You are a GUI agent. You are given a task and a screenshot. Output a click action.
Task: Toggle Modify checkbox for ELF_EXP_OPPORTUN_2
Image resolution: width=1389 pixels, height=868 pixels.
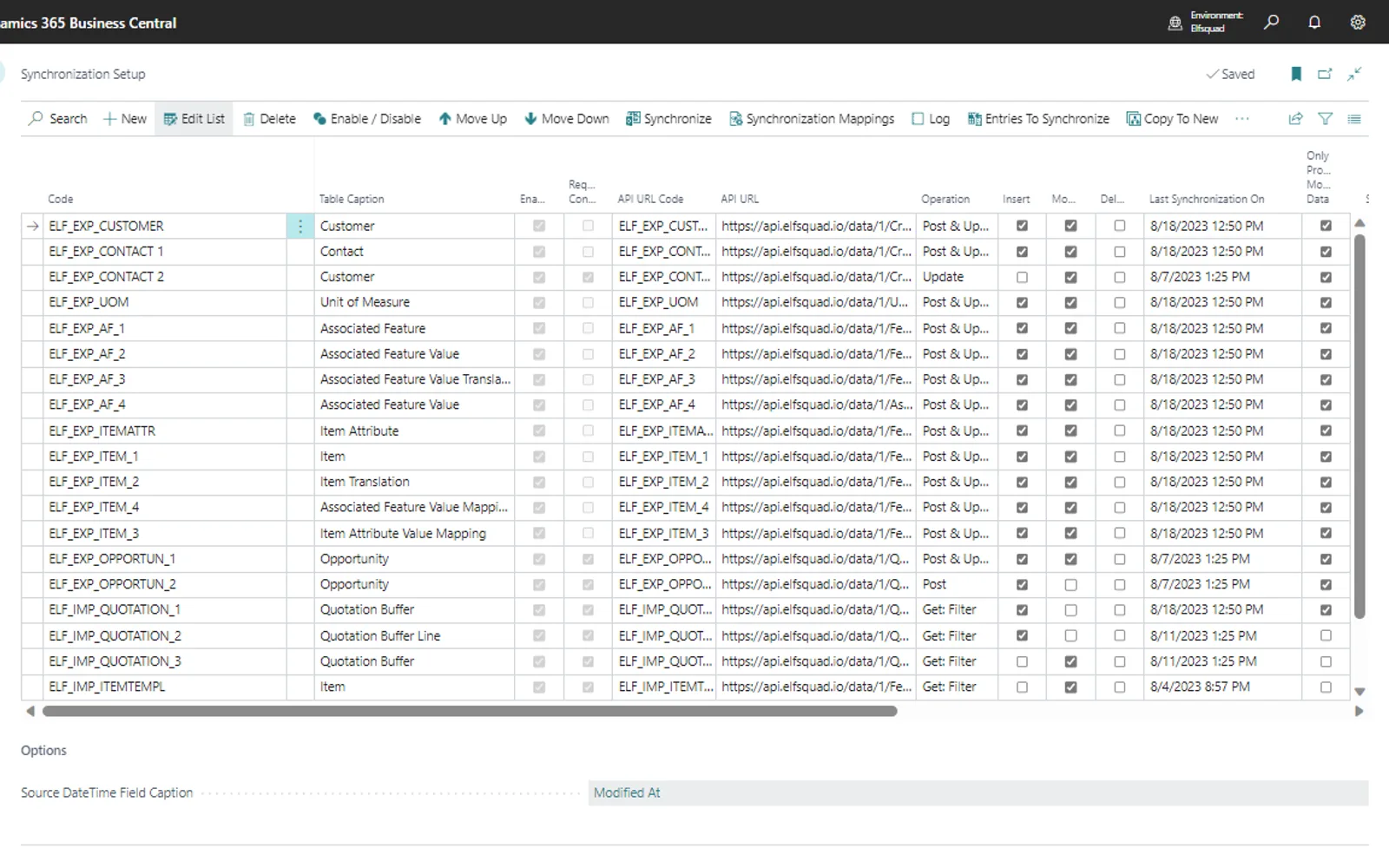pyautogui.click(x=1070, y=585)
